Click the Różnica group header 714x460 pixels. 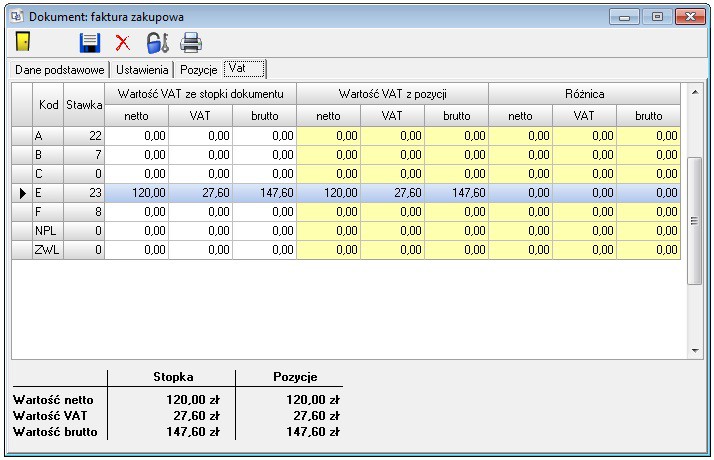click(x=585, y=94)
